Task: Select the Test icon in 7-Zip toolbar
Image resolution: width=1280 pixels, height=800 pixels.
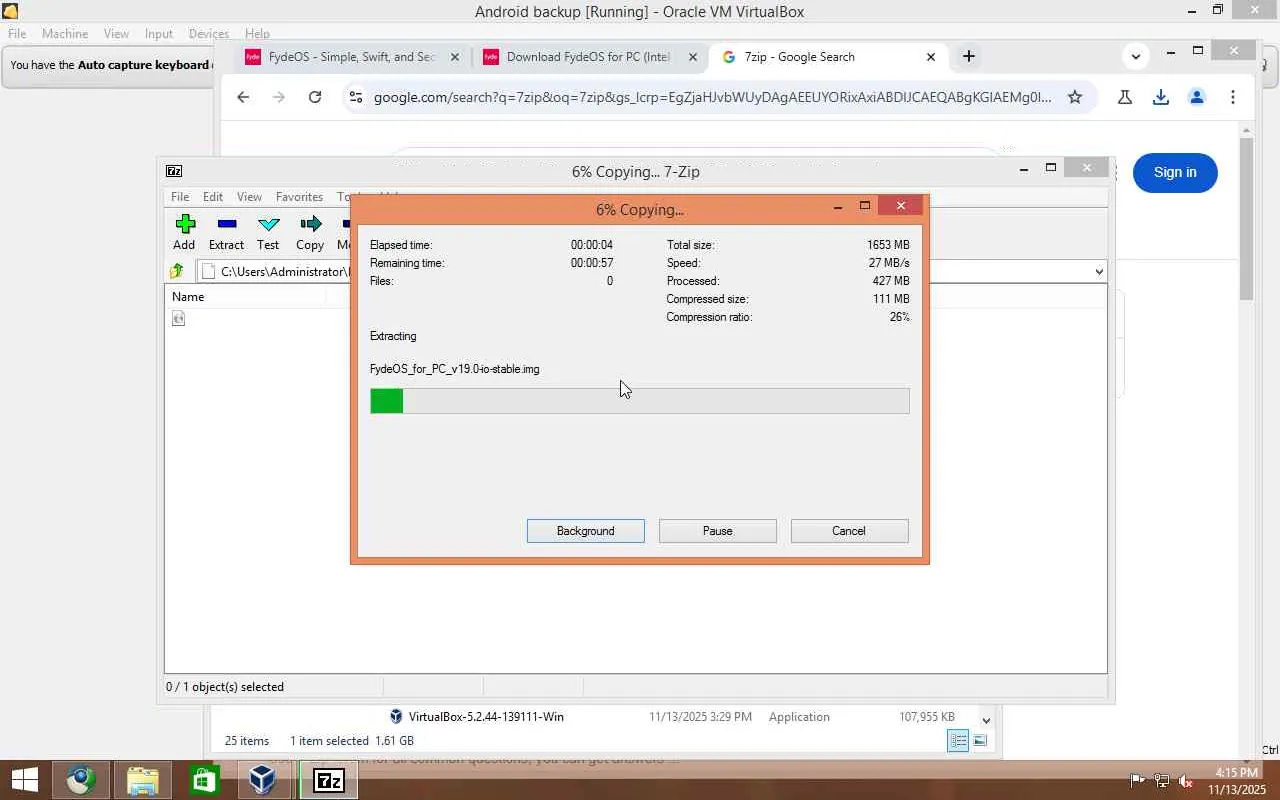Action: click(268, 224)
